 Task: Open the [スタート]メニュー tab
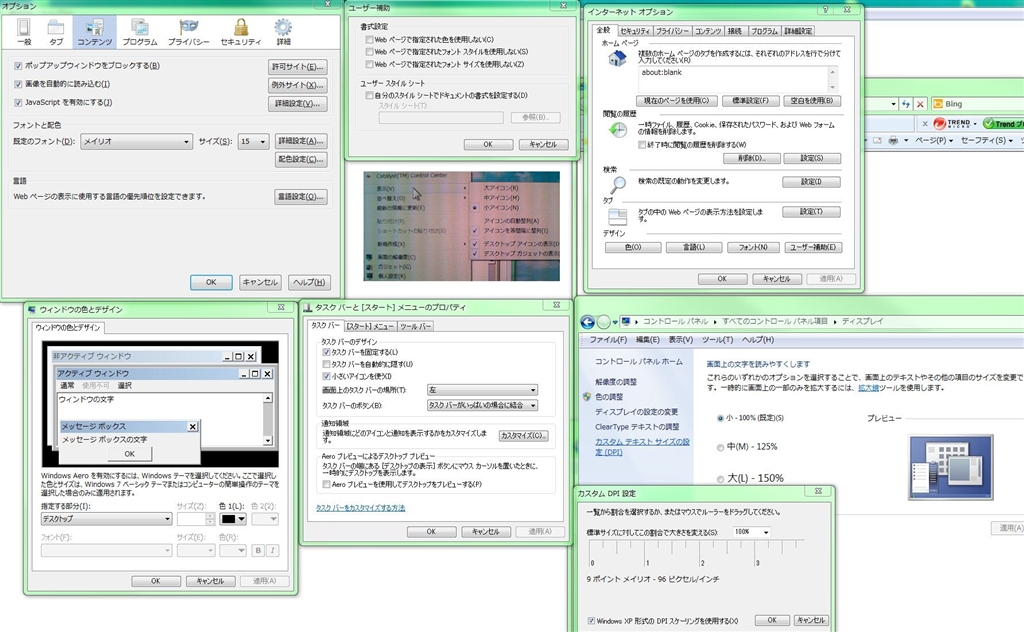click(370, 326)
